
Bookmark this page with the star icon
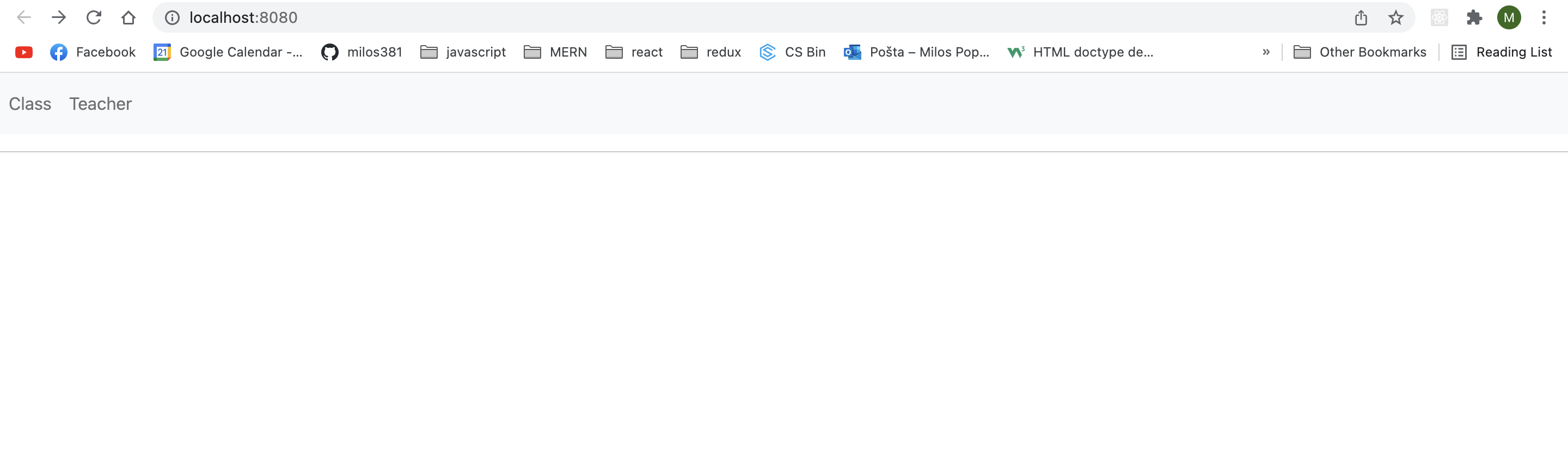[x=1396, y=17]
